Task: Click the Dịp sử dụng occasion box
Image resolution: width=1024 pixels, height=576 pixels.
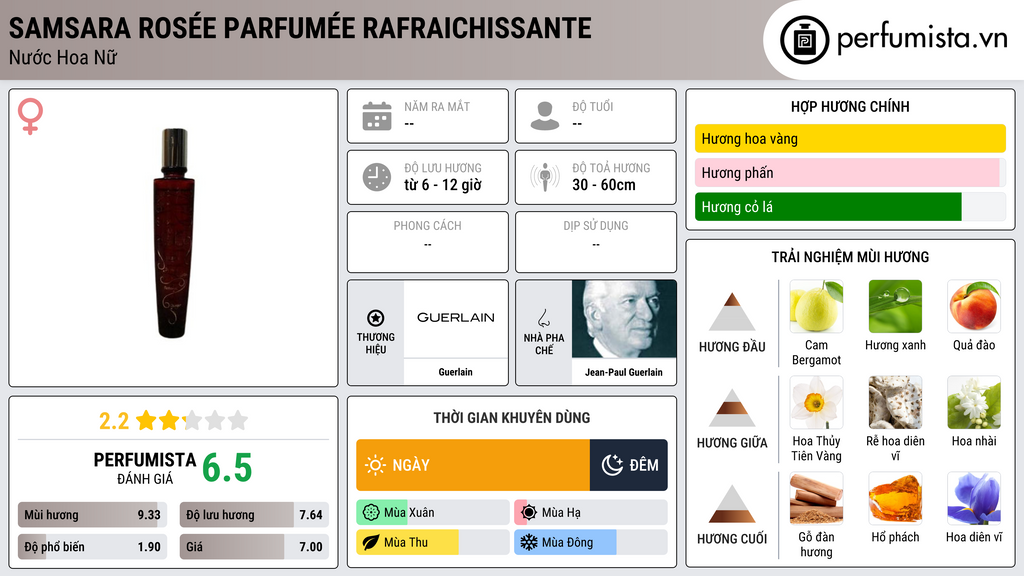Action: tap(596, 242)
